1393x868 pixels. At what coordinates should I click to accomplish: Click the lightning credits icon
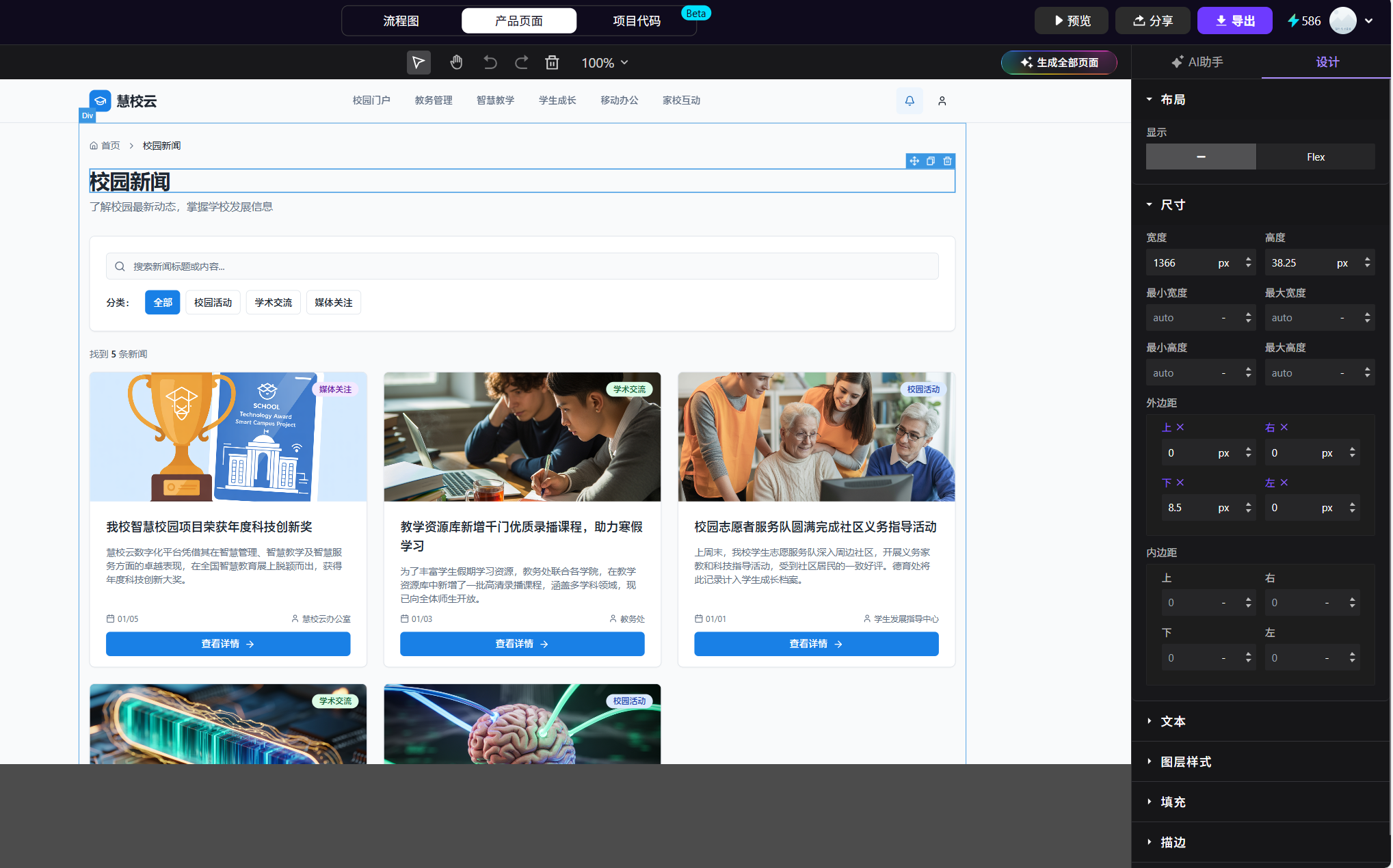(x=1293, y=21)
